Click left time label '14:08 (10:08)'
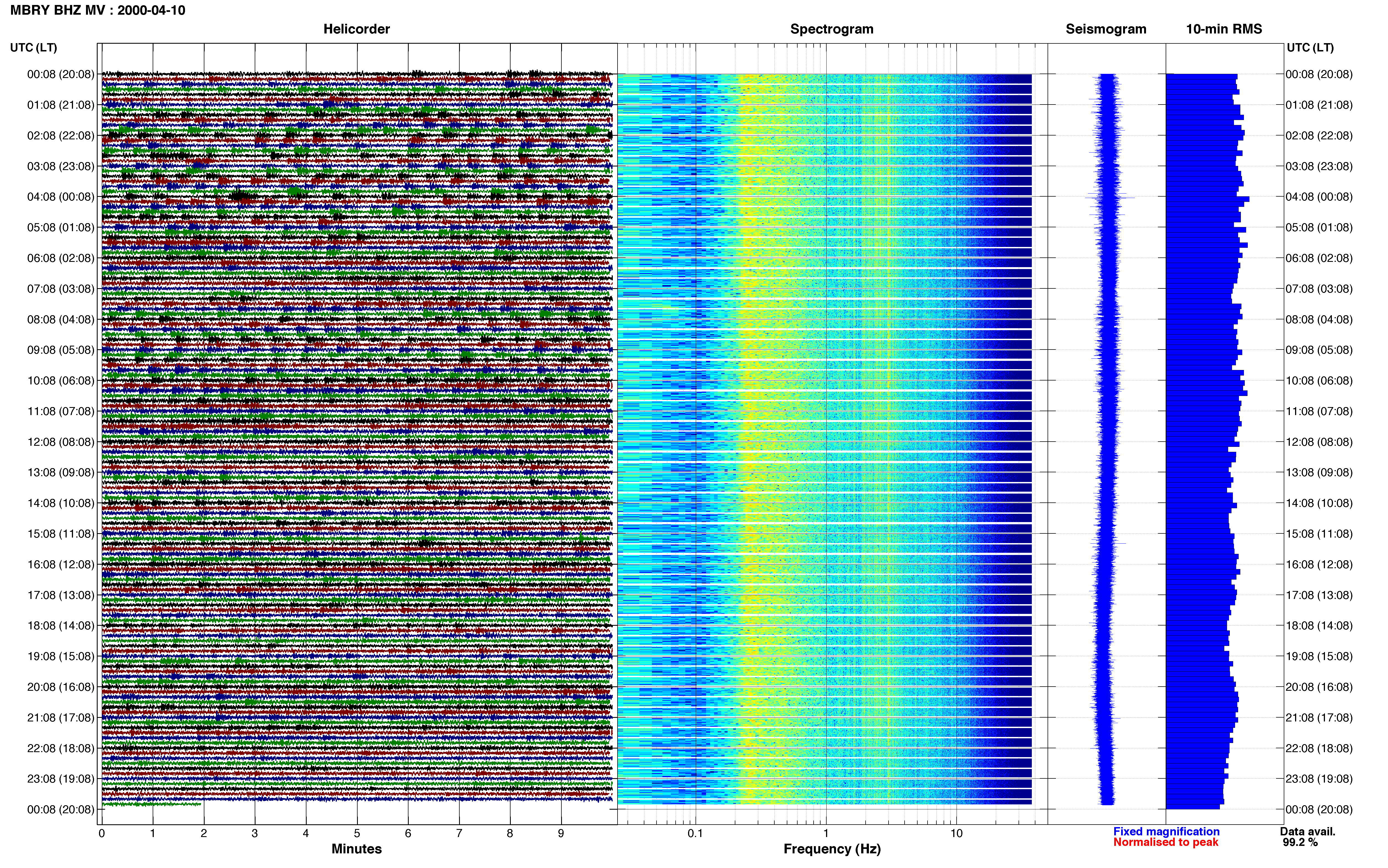Screen dimensions: 1388x868 [x=61, y=503]
